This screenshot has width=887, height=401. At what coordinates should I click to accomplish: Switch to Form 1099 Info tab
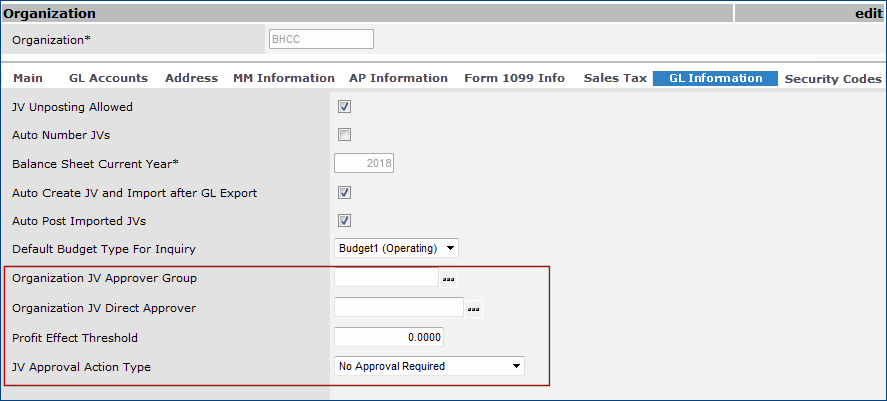coord(515,78)
